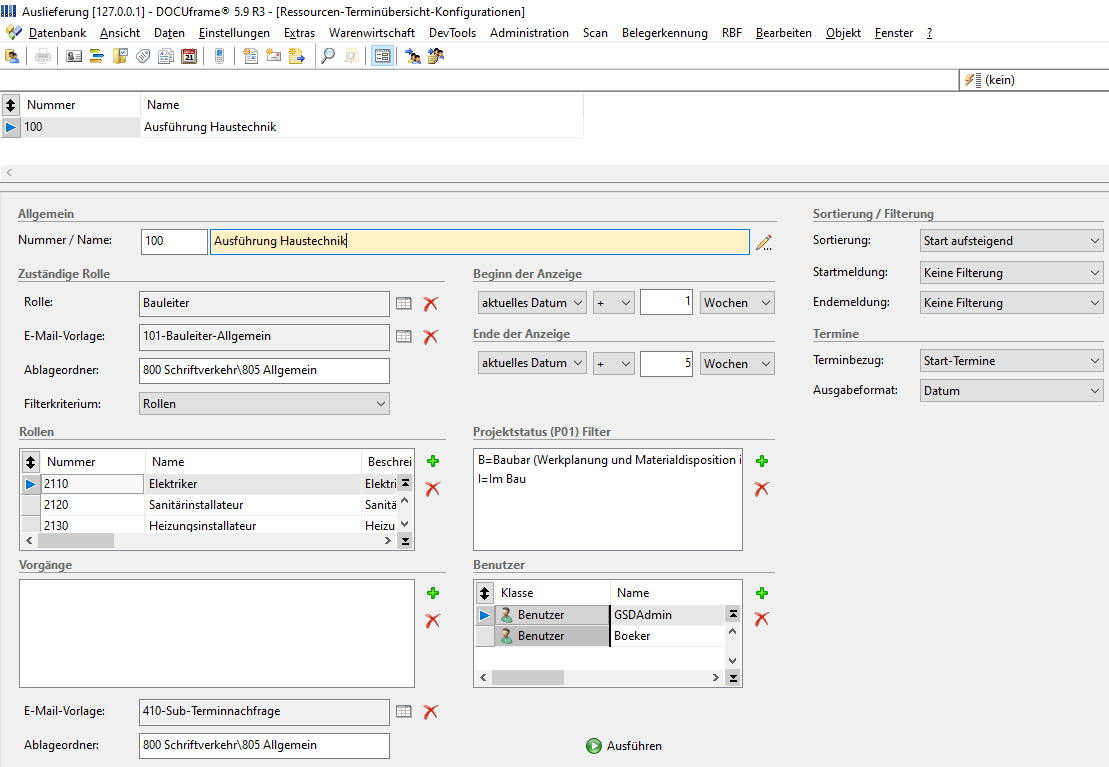Click in the Nummer field showing 100

coord(174,241)
